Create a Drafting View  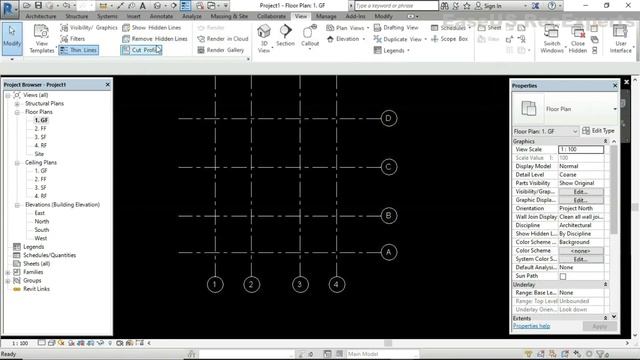(396, 28)
